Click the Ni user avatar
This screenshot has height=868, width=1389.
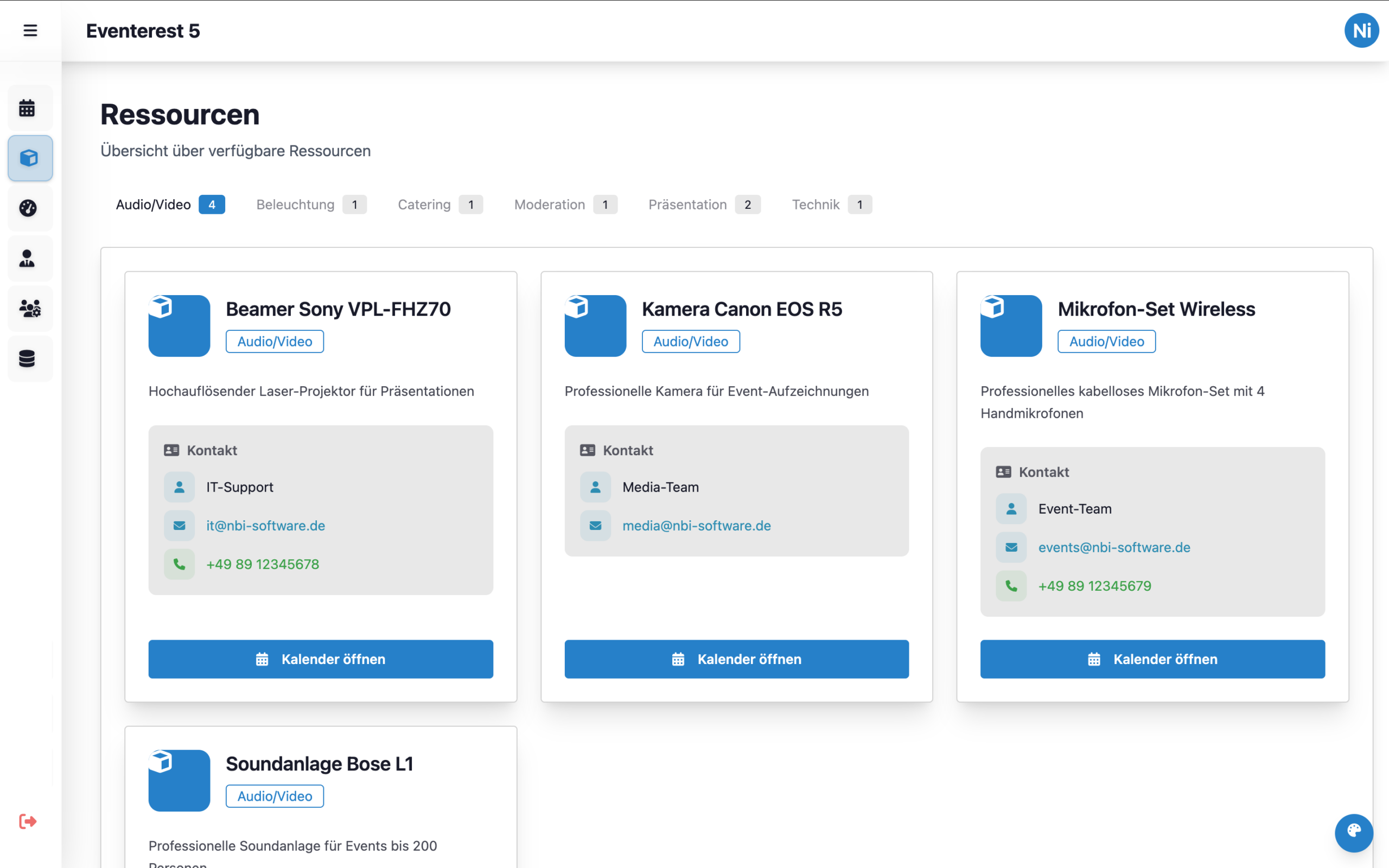(1361, 30)
